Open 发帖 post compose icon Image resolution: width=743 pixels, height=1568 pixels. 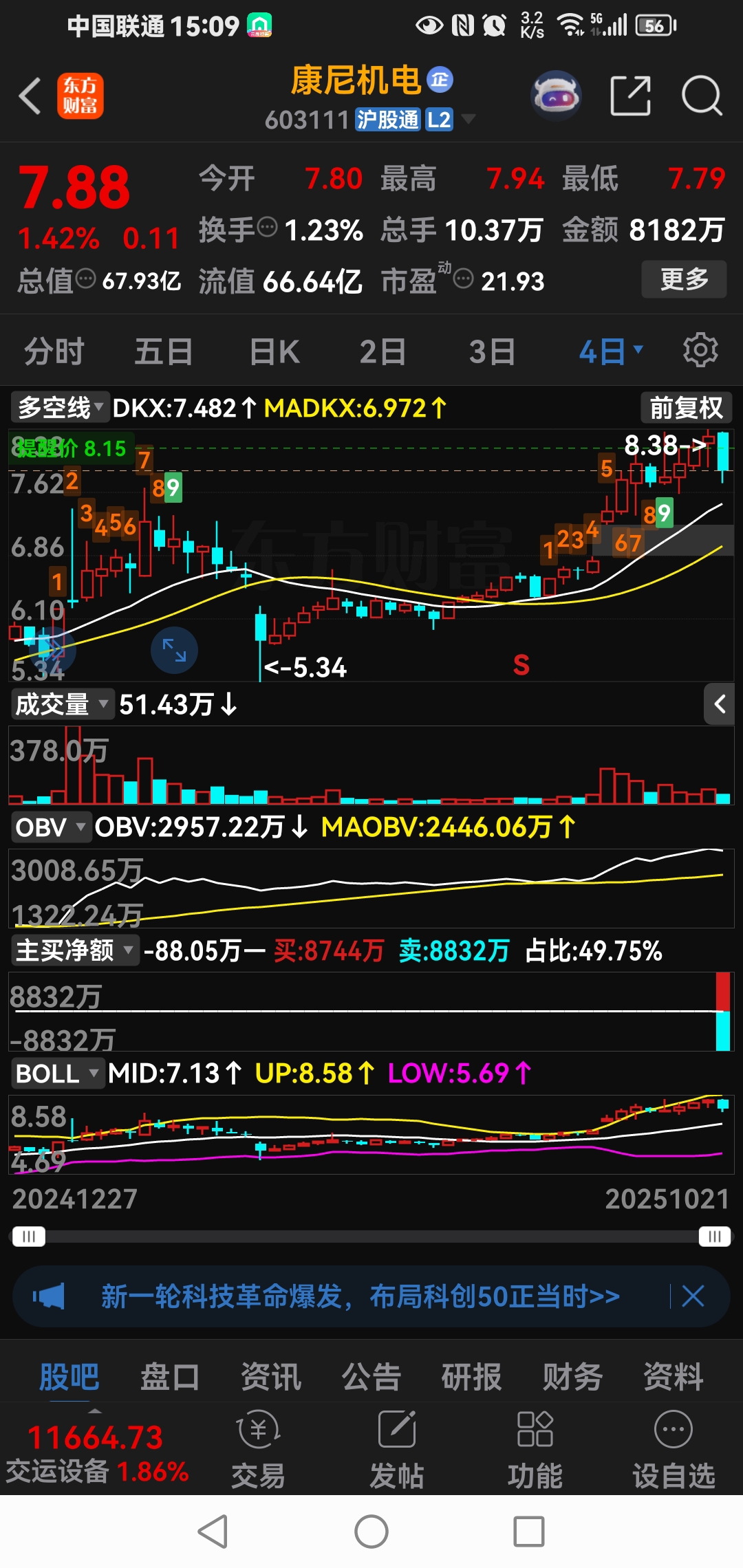click(397, 1448)
